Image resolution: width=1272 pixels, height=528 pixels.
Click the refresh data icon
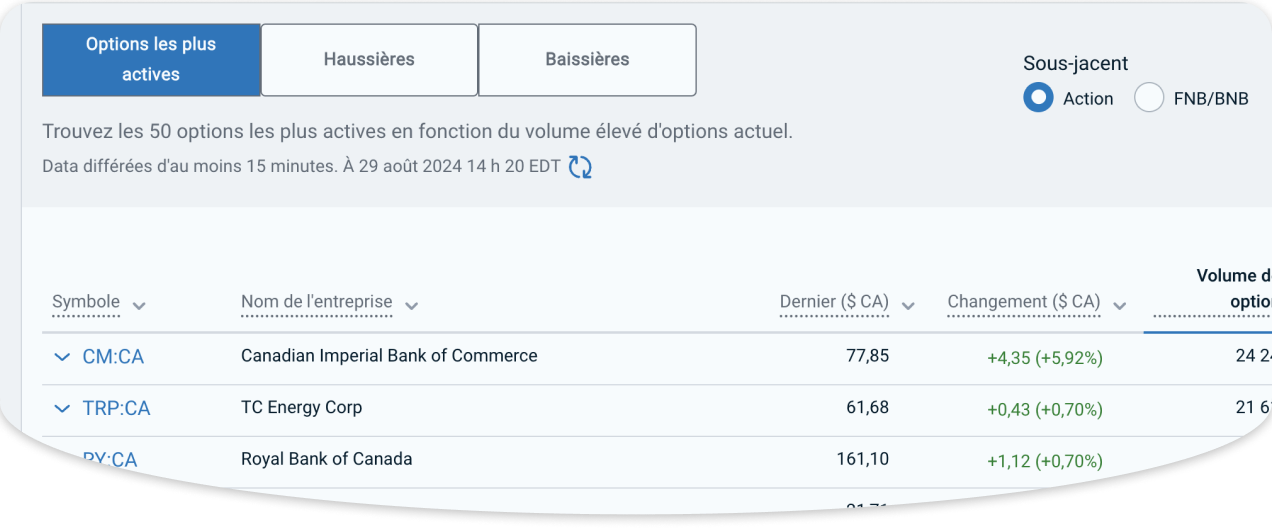580,167
